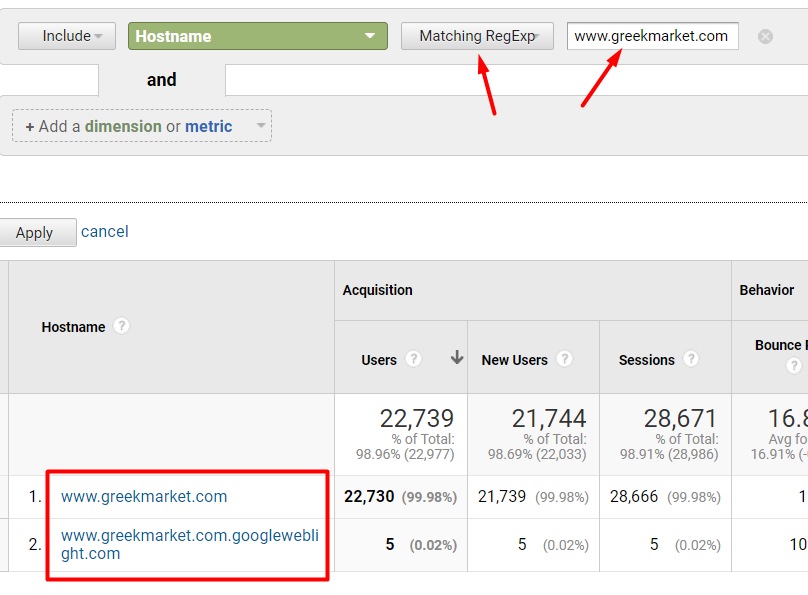Click the Hostname column header
This screenshot has height=595, width=808.
tap(73, 327)
